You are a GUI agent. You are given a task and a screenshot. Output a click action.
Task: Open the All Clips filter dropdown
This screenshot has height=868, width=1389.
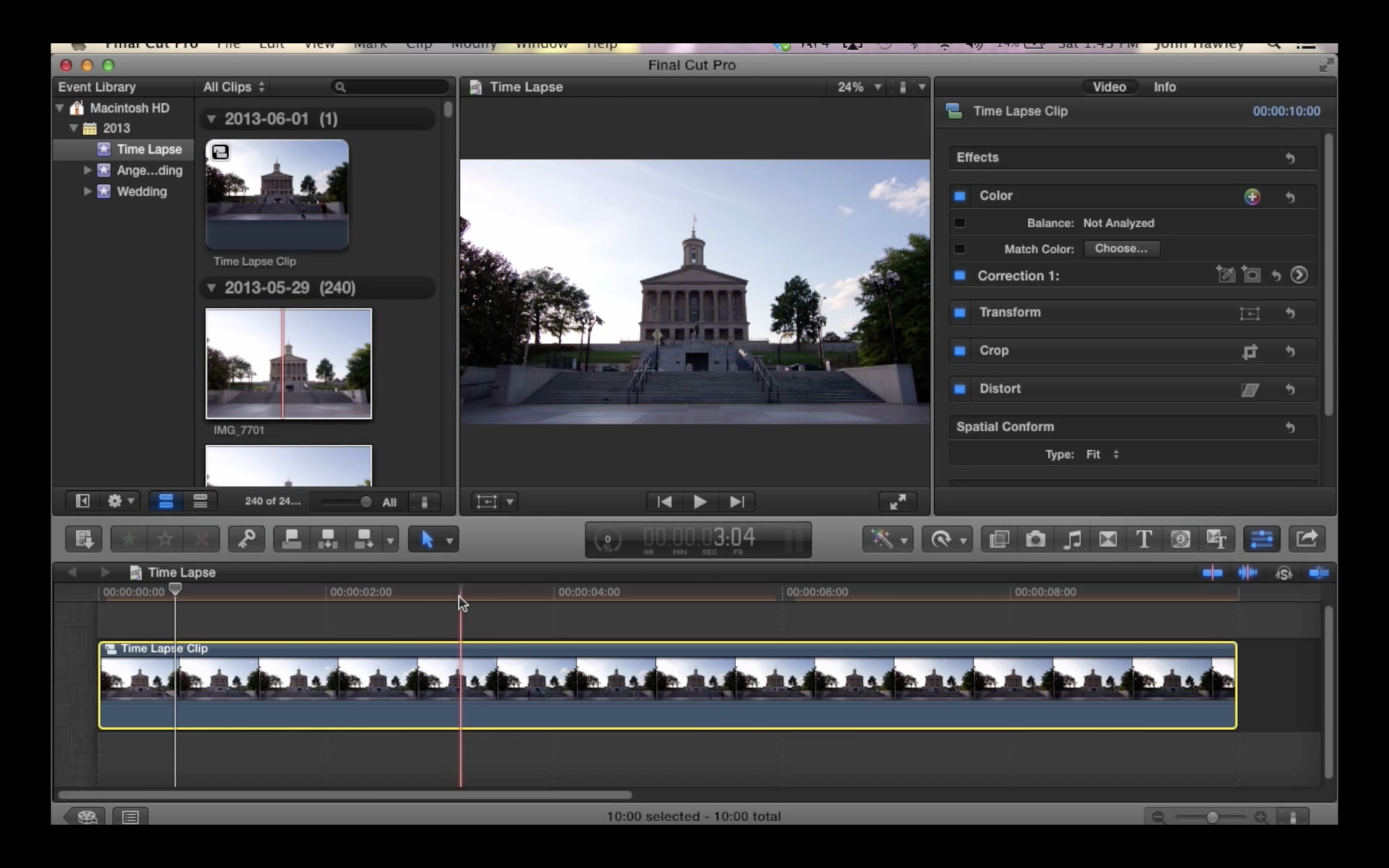tap(234, 87)
